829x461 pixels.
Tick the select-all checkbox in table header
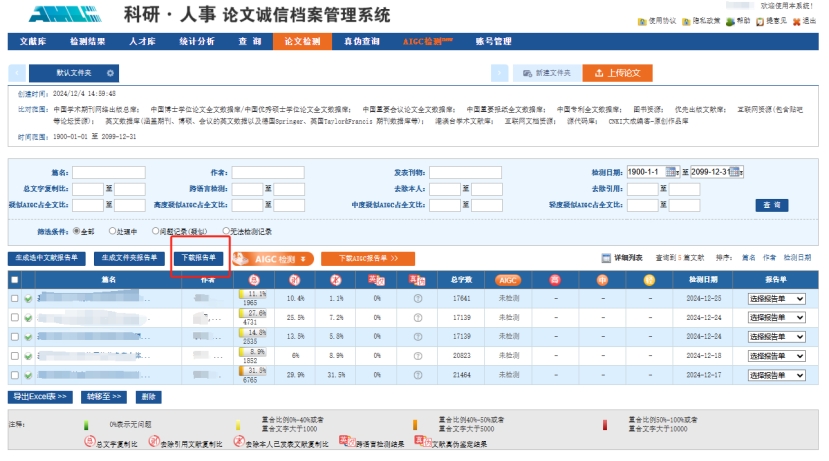click(x=14, y=280)
